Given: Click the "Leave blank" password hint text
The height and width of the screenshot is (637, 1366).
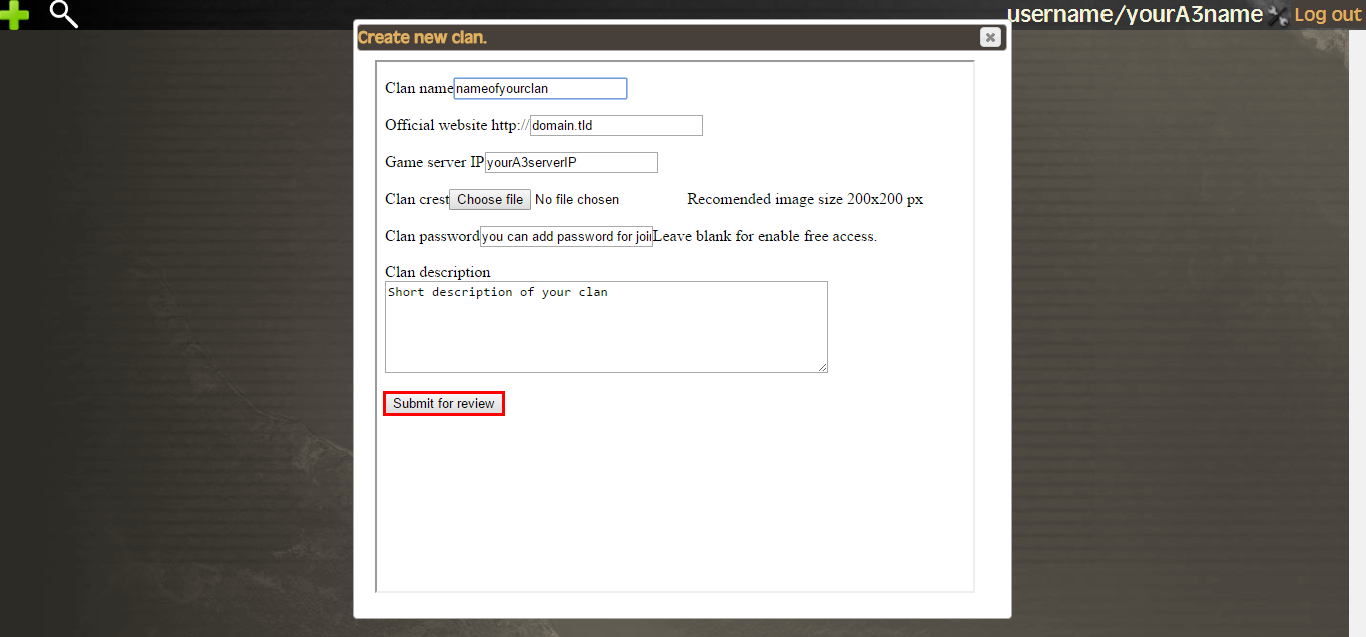Looking at the screenshot, I should click(765, 236).
